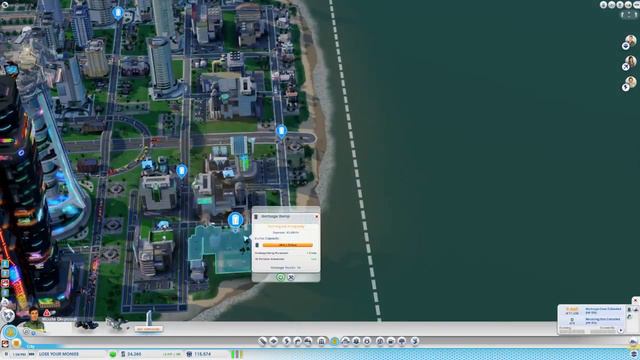This screenshot has width=640, height=360.
Task: Open the Fire services menu icon
Action: tap(345, 341)
